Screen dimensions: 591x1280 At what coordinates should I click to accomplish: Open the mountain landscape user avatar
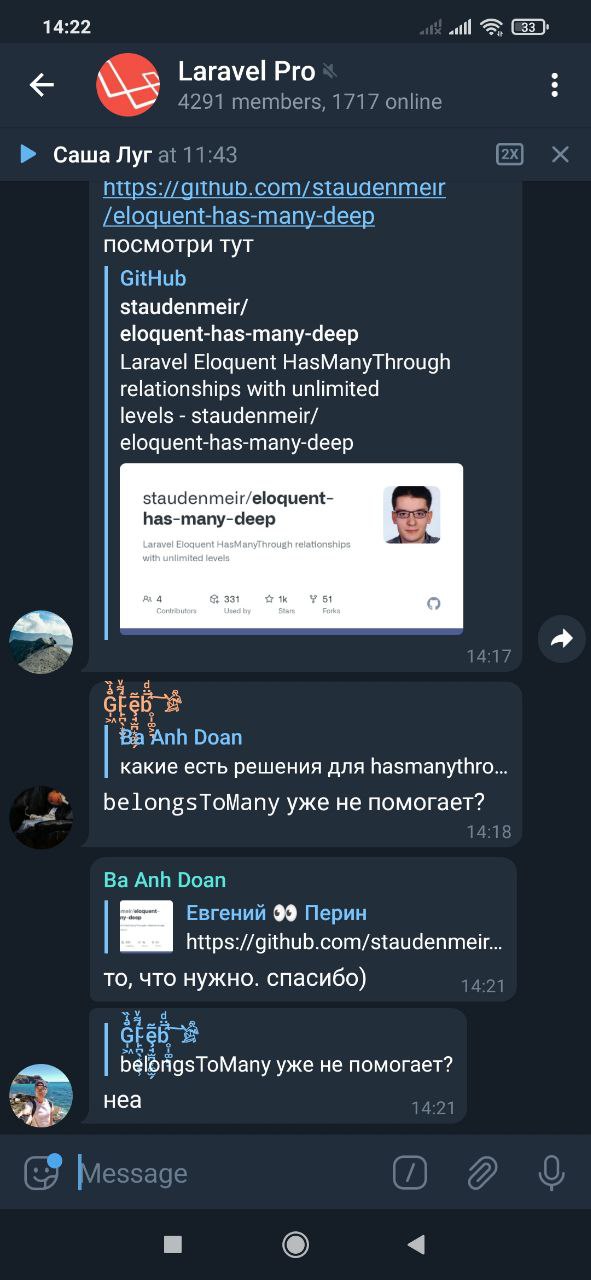41,642
